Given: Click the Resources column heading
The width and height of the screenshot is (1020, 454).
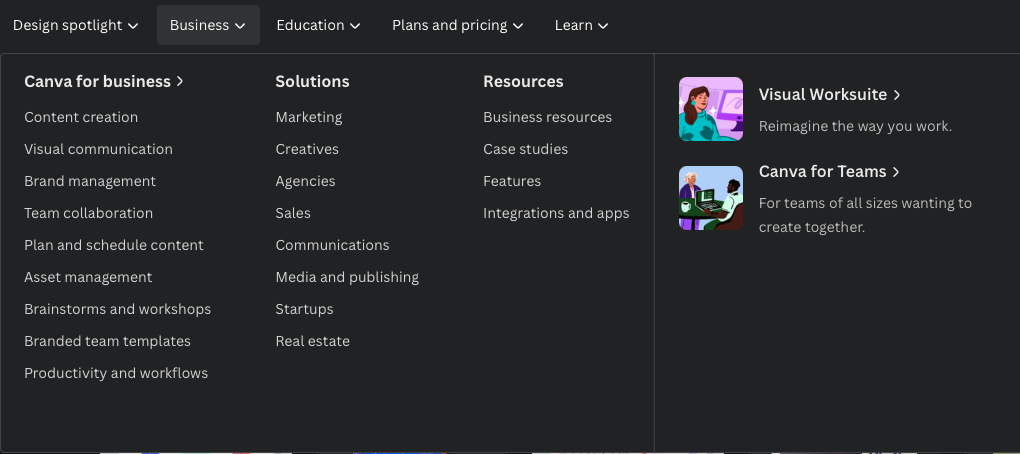Looking at the screenshot, I should (524, 81).
